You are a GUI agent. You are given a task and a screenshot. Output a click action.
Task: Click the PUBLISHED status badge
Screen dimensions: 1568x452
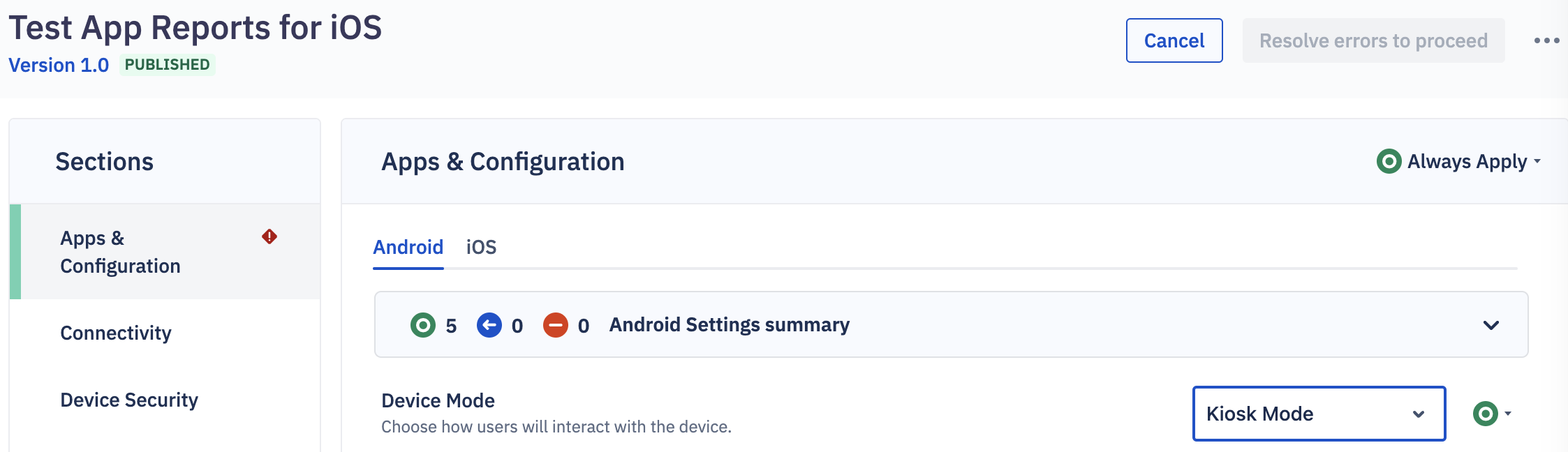(168, 65)
